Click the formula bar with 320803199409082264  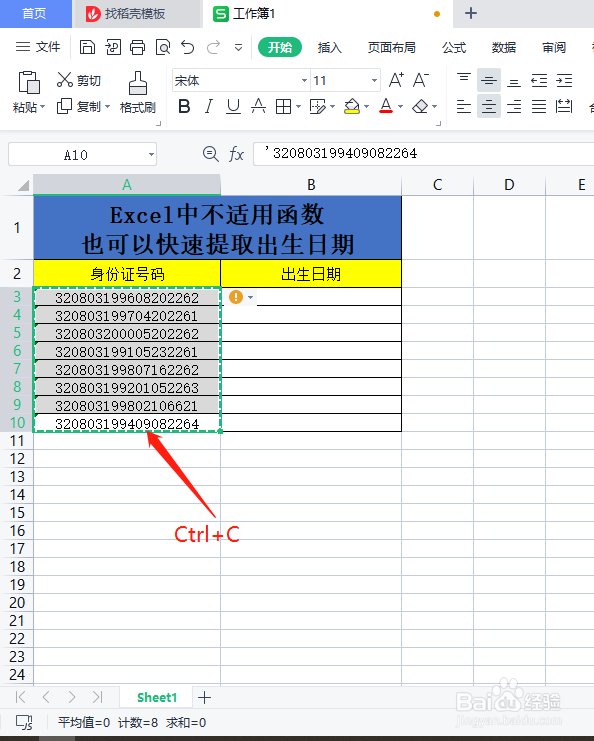point(423,154)
